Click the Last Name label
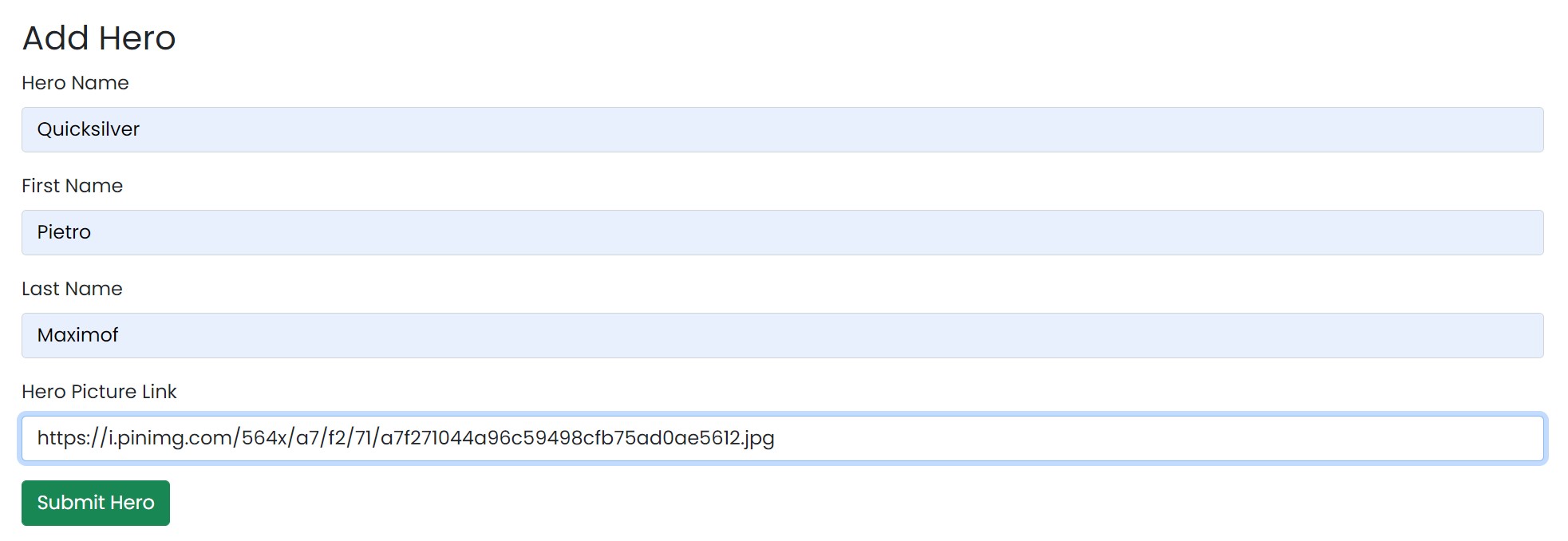Viewport: 1568px width, 541px height. click(73, 288)
